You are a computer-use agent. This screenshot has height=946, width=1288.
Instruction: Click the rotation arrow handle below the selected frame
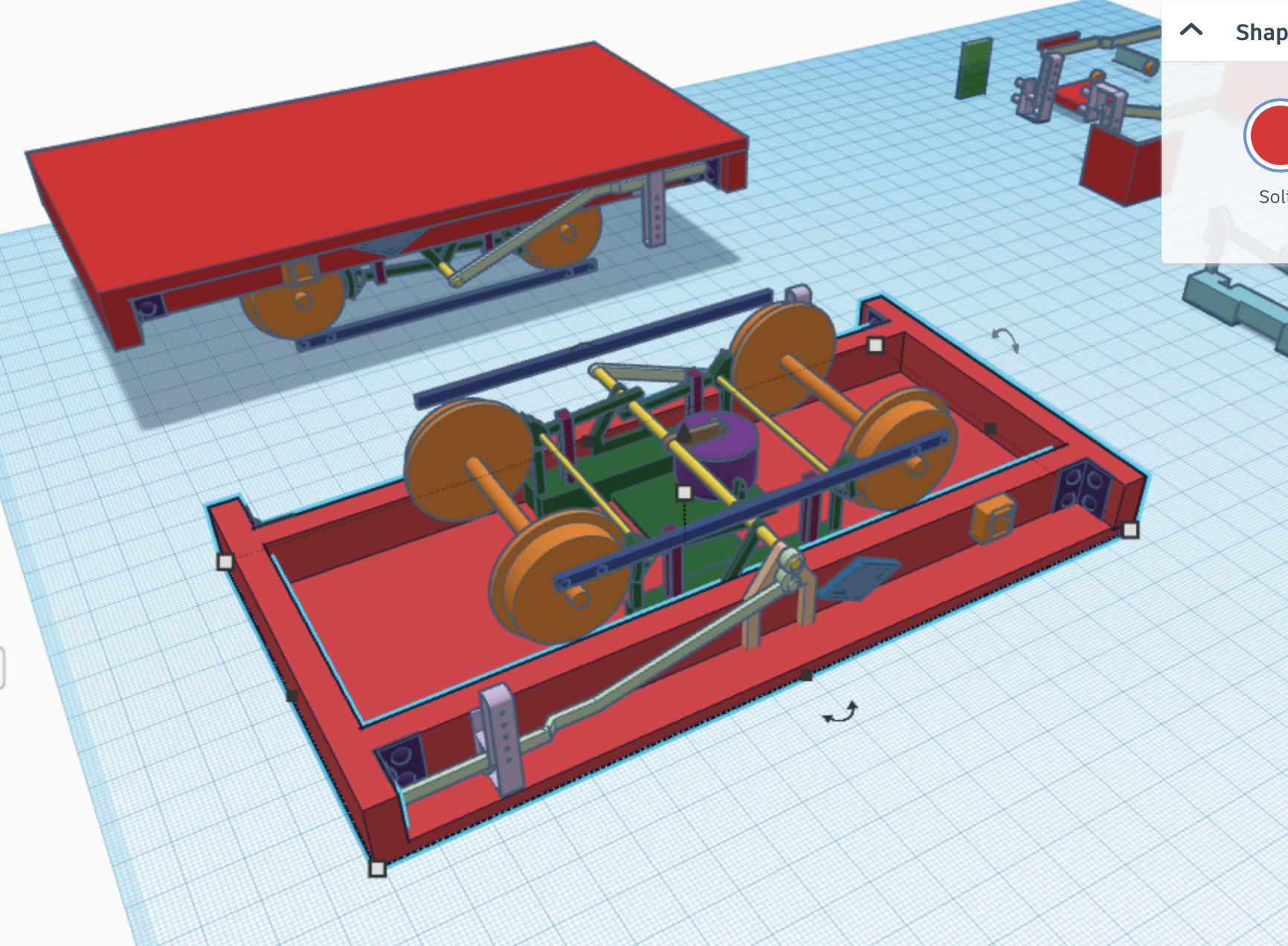840,712
